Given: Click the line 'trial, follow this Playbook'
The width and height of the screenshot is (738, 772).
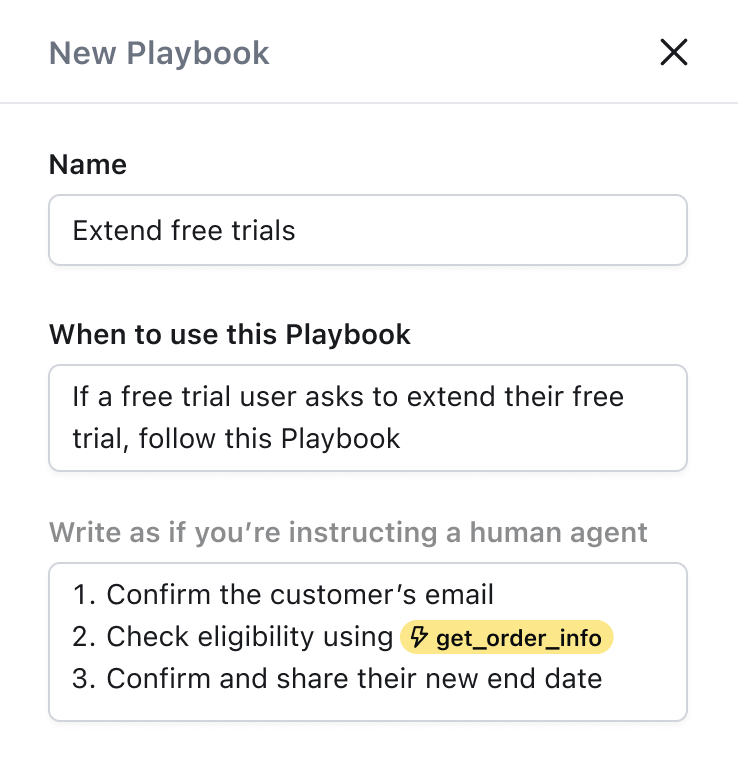Looking at the screenshot, I should (236, 438).
